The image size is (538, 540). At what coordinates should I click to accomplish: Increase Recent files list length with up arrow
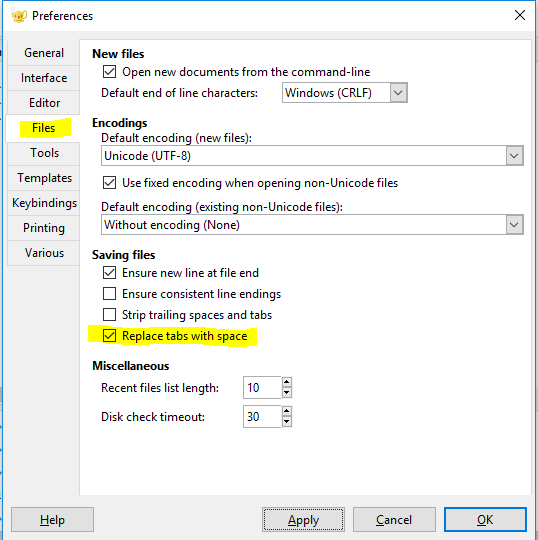click(x=287, y=382)
